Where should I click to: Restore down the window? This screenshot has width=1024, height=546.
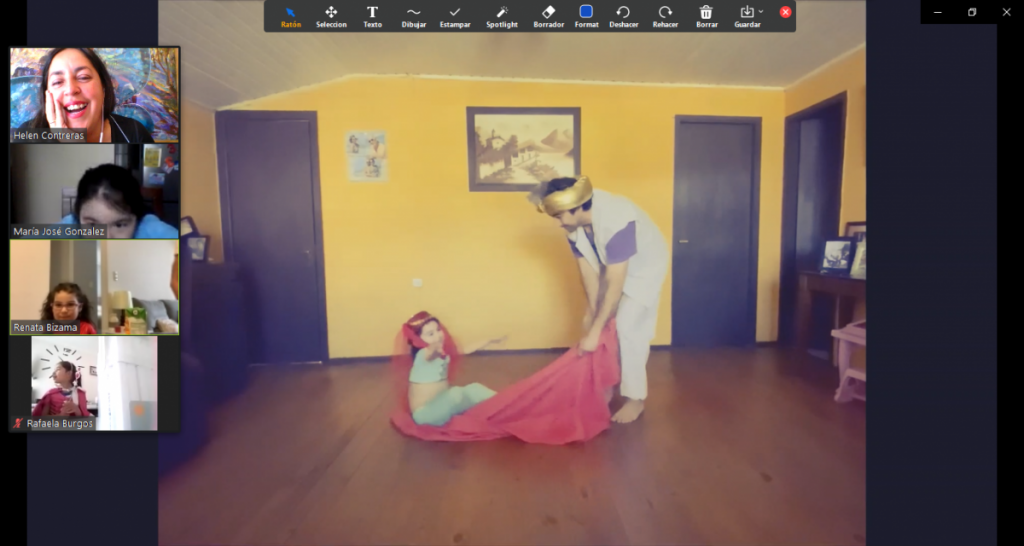971,12
